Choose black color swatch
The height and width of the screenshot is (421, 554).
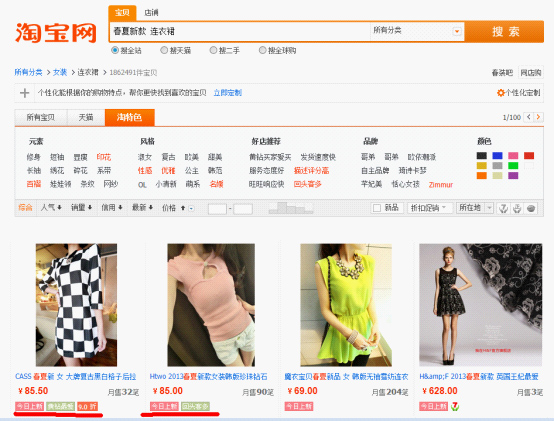(x=482, y=155)
